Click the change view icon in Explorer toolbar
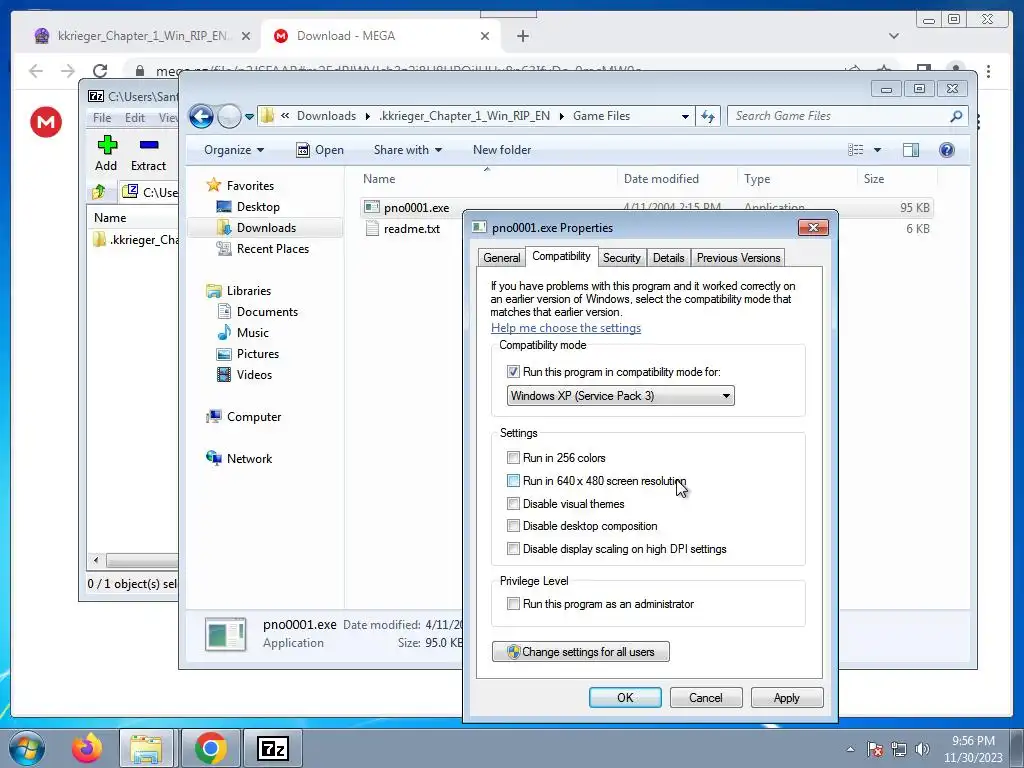1024x768 pixels. pos(856,150)
